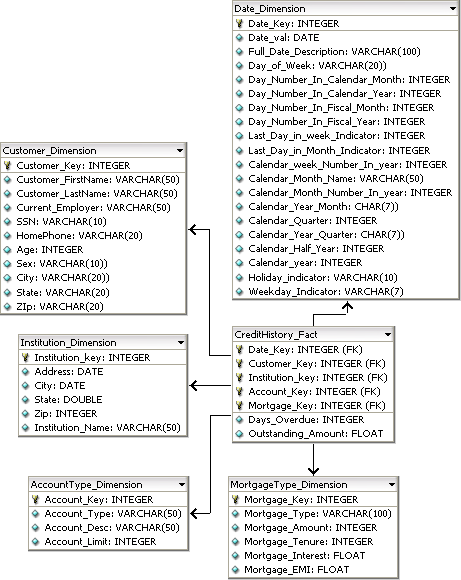Click the diamond icon beside Holiday_indicator column
This screenshot has height=580, width=461.
pos(239,277)
